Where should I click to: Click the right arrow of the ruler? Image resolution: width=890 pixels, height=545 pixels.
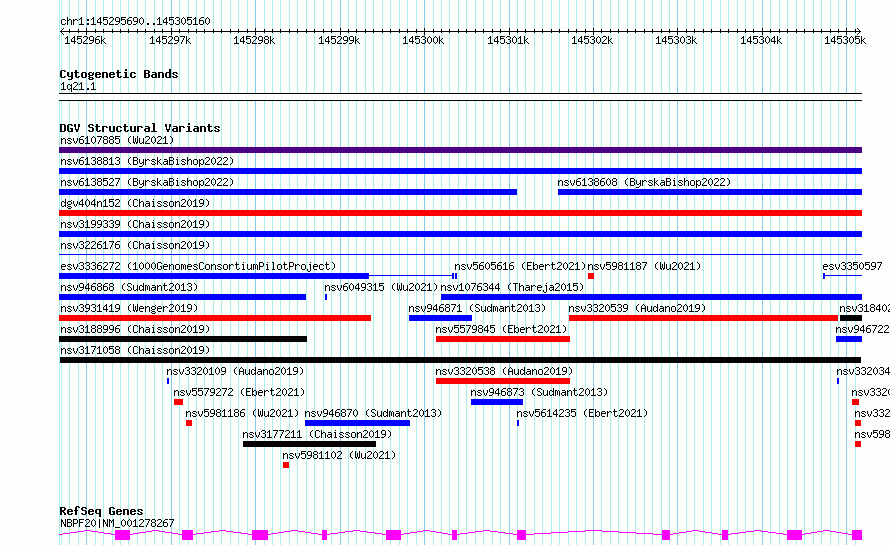pos(859,32)
